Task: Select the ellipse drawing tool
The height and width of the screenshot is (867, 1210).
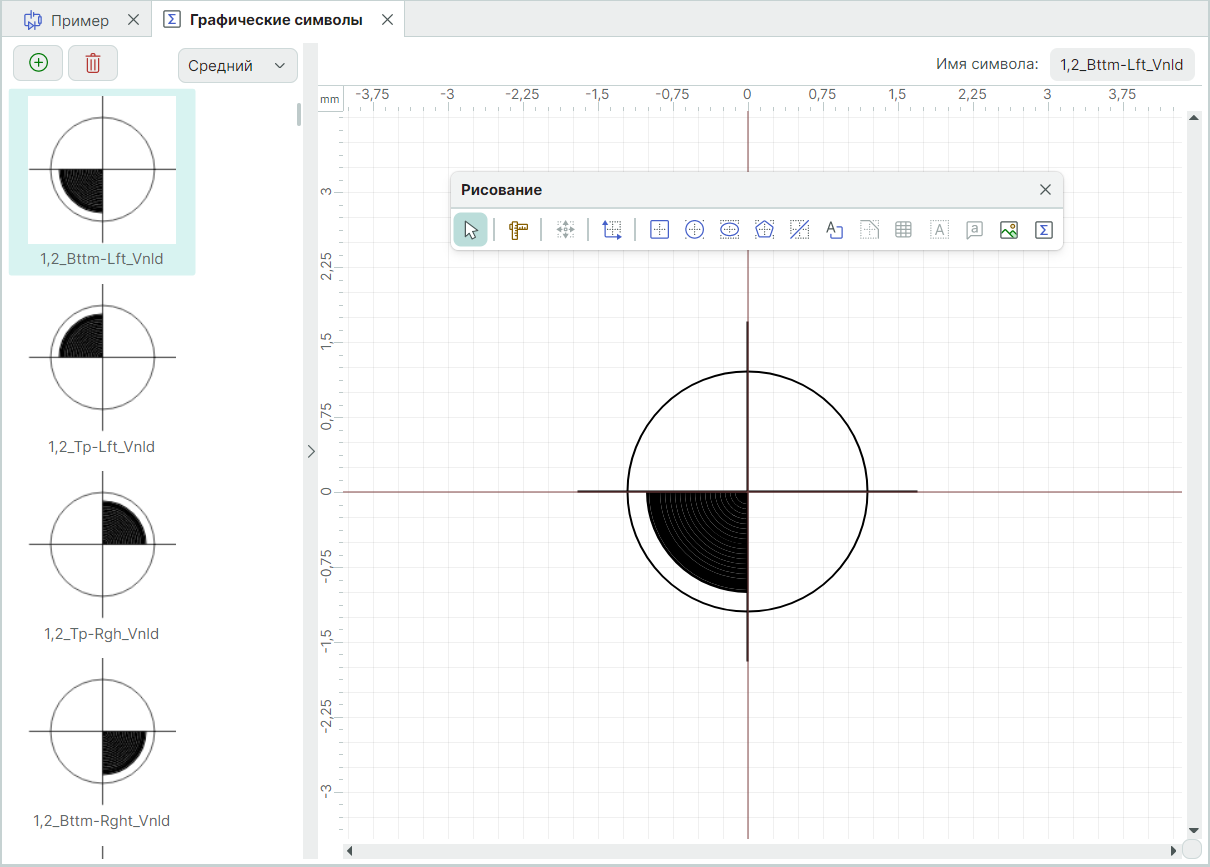Action: coord(730,230)
